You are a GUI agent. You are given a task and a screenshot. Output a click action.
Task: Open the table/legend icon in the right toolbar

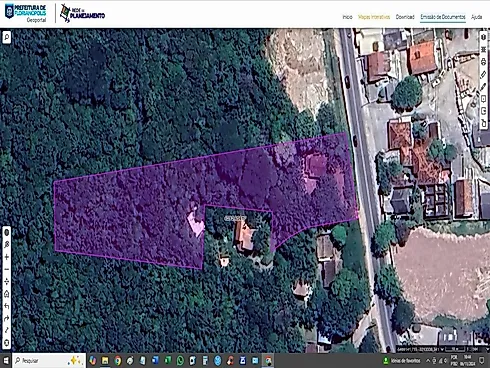484,49
